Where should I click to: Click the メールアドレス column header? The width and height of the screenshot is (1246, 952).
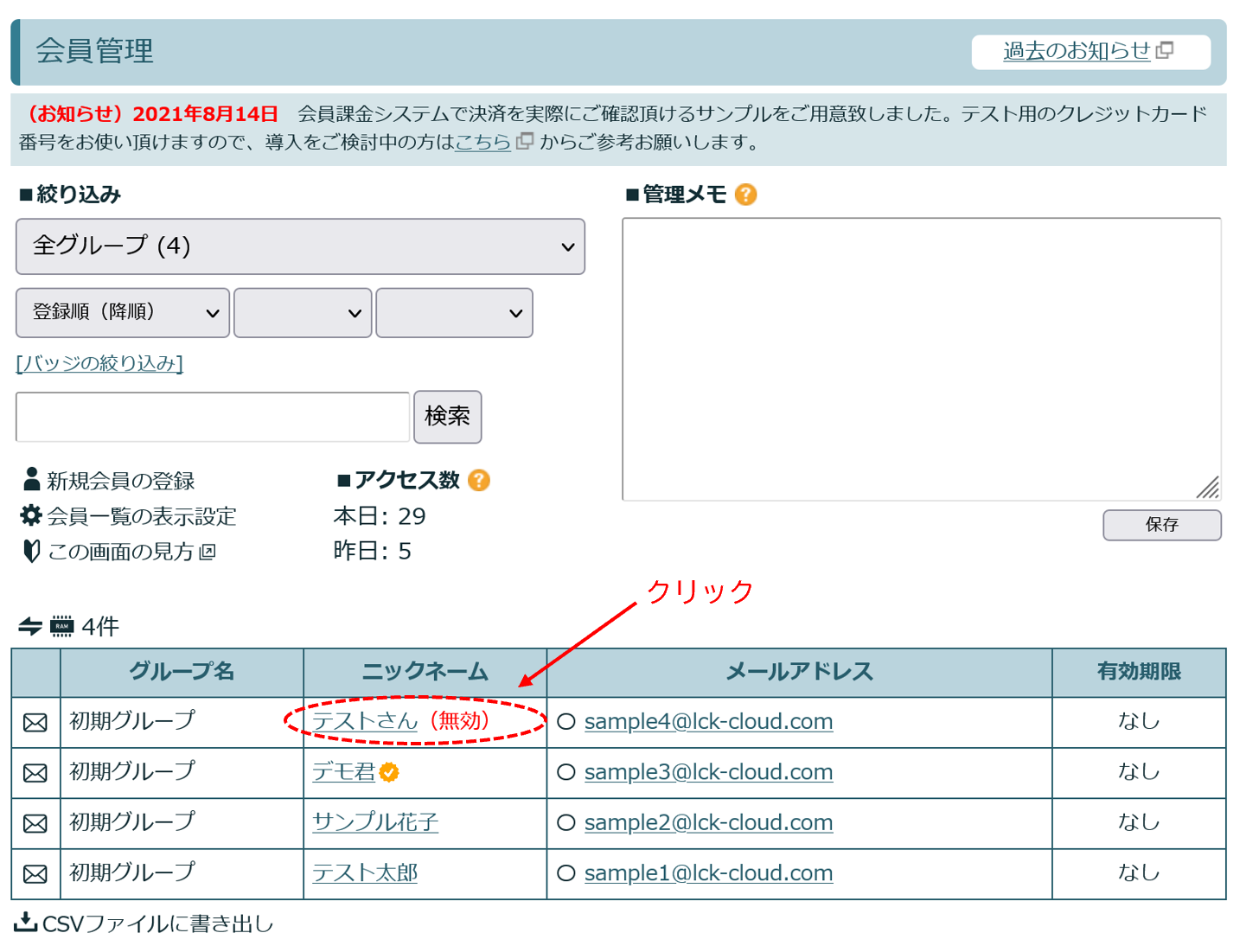pos(799,672)
